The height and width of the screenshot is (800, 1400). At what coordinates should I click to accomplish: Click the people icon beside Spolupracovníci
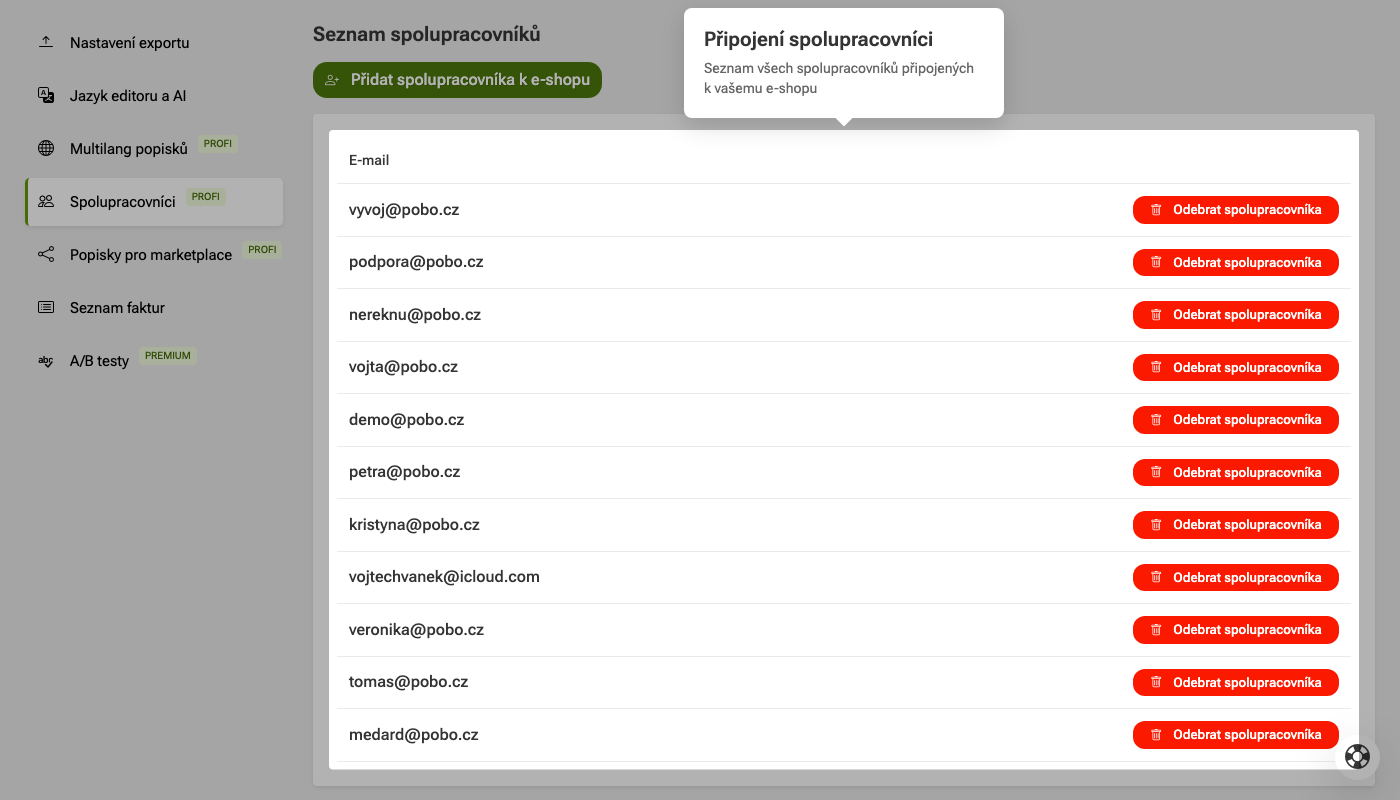(x=46, y=202)
